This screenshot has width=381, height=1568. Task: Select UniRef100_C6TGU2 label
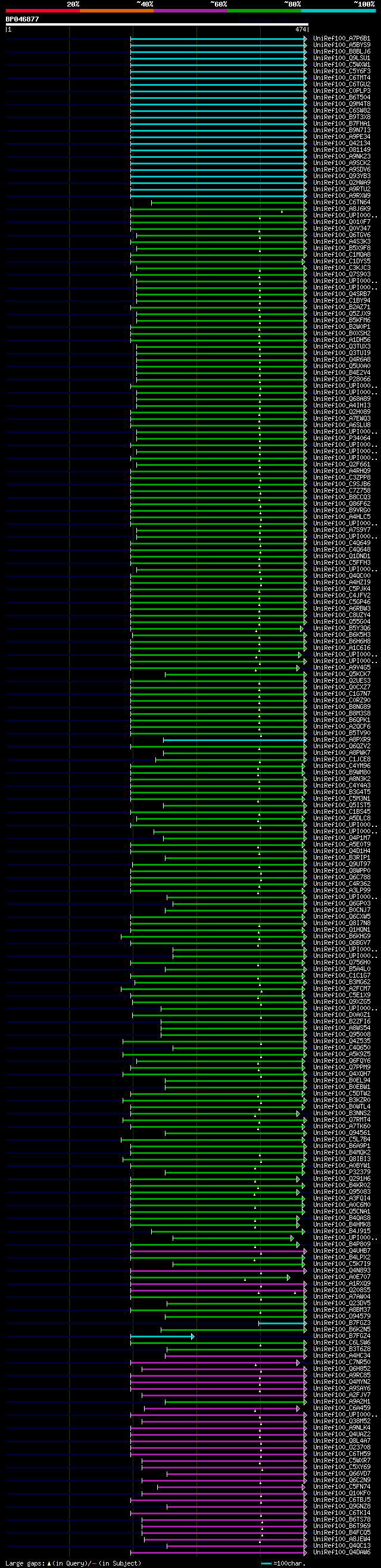(x=342, y=84)
